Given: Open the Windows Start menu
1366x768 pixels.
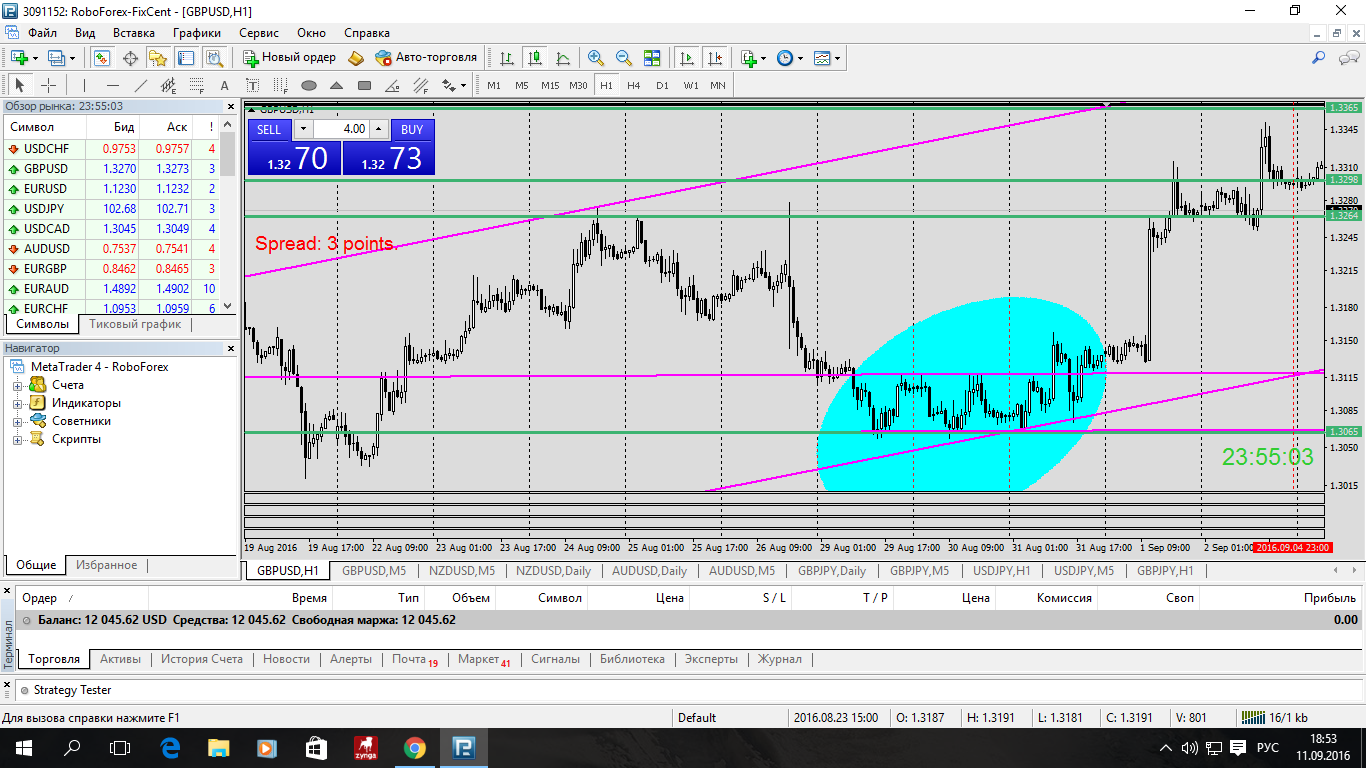Looking at the screenshot, I should (x=22, y=748).
